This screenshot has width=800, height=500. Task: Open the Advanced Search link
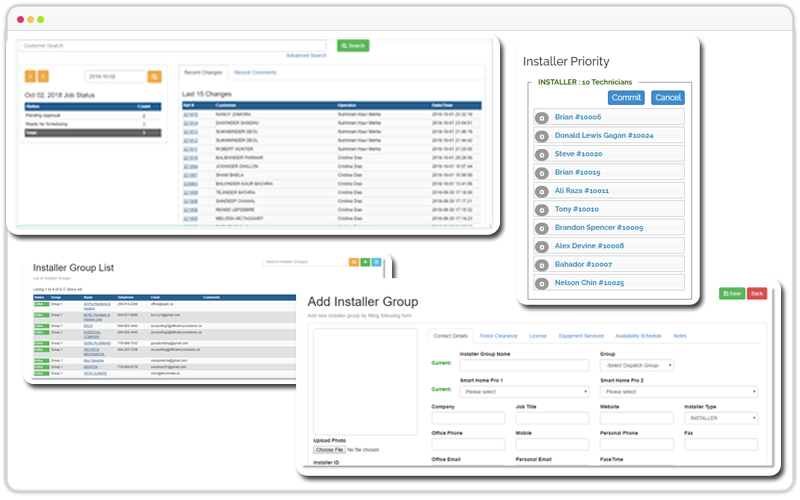tap(305, 56)
